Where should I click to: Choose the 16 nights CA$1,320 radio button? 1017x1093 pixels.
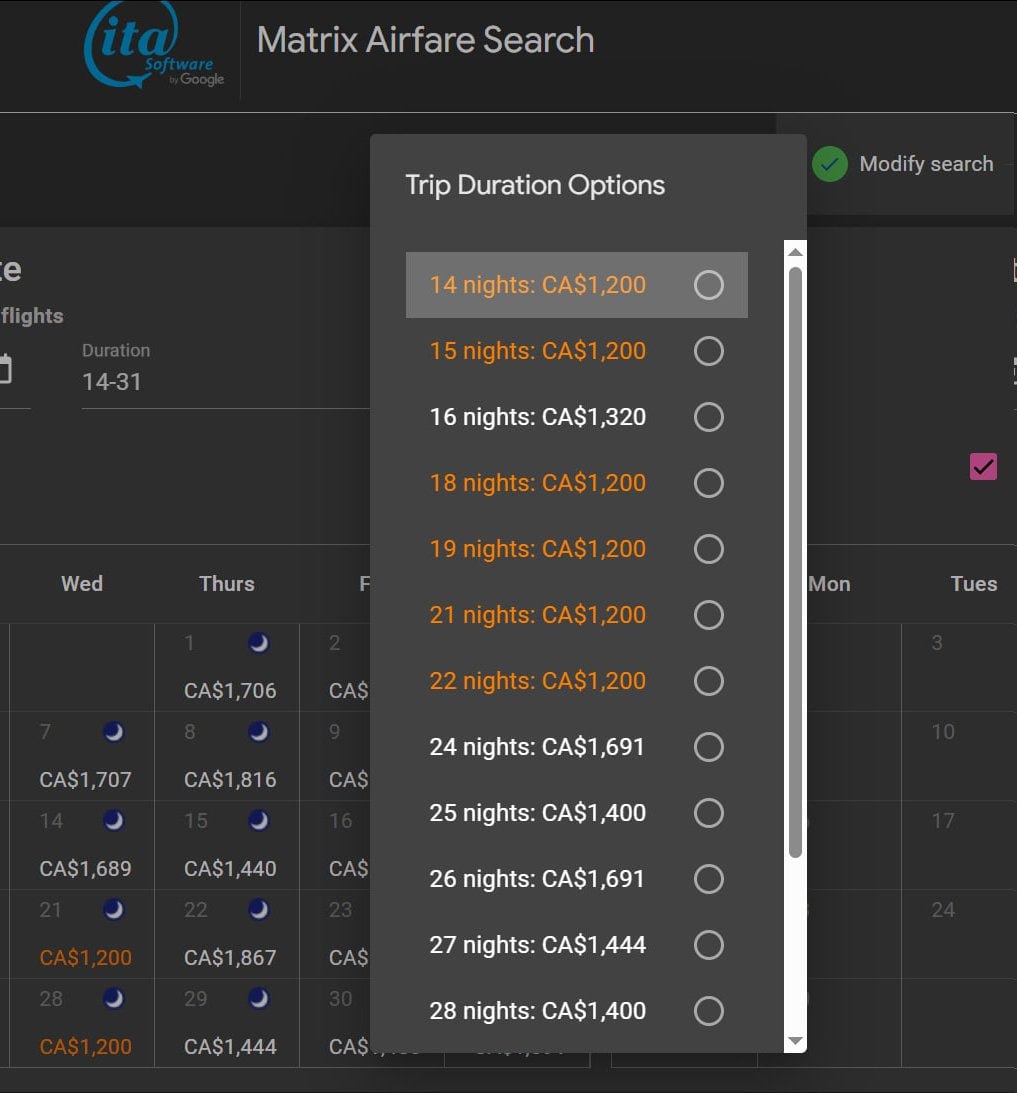point(709,417)
